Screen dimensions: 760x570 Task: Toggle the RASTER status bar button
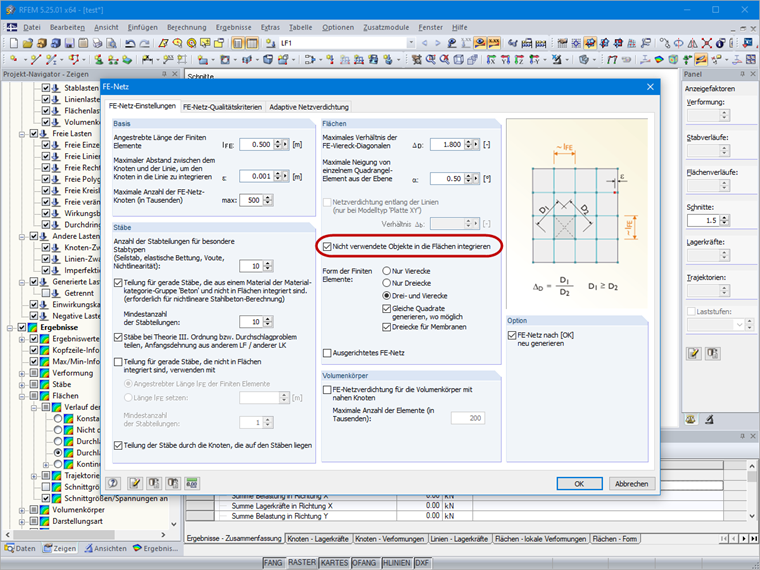[x=302, y=562]
